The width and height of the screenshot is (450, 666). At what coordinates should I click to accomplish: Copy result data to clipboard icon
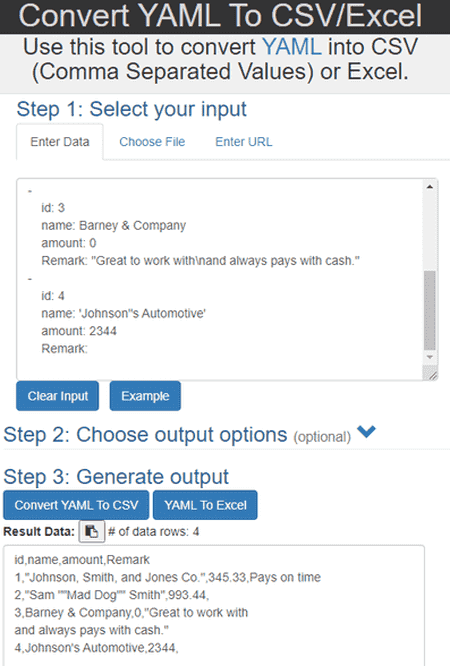[x=91, y=531]
